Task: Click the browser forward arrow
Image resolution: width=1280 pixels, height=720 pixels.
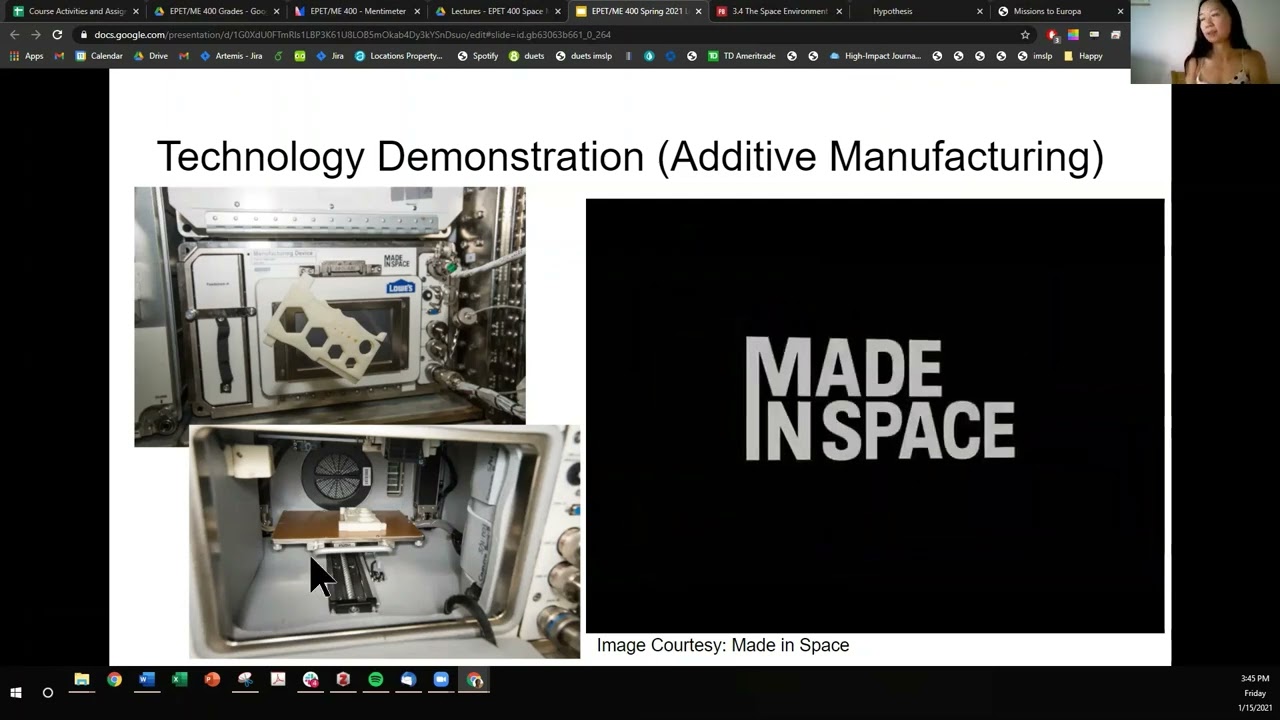Action: coord(35,34)
